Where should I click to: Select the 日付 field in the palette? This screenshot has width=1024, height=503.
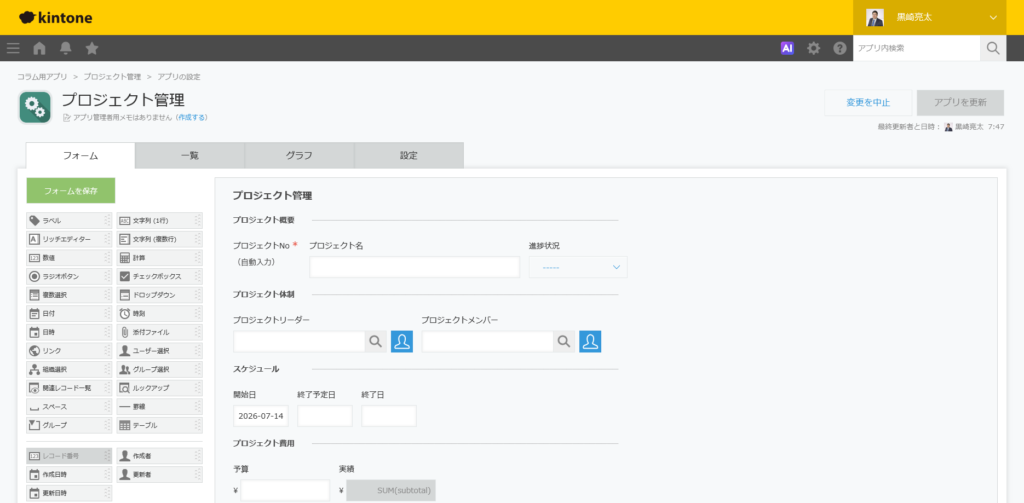(69, 314)
